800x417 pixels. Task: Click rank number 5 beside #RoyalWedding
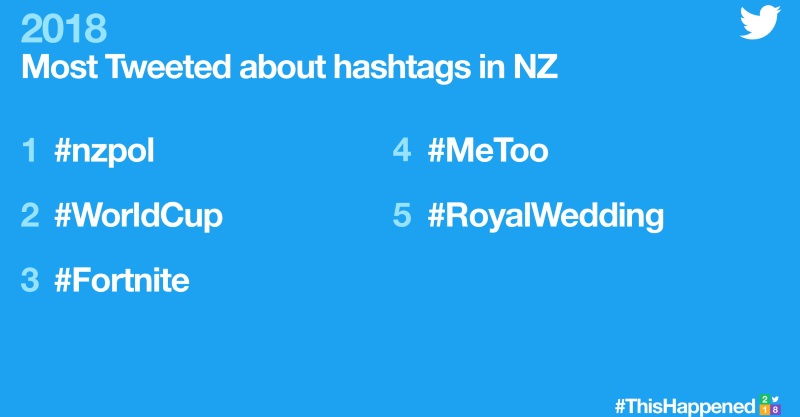[x=402, y=215]
